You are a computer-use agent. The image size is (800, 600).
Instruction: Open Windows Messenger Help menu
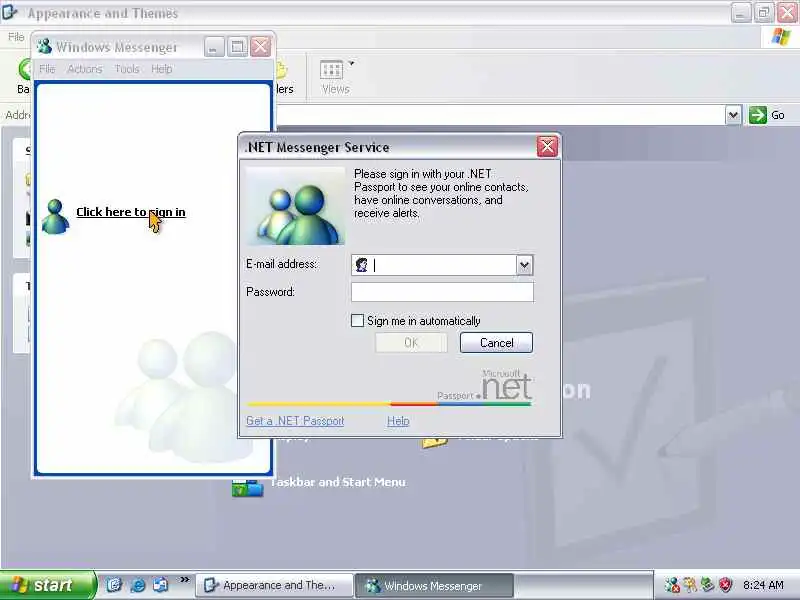point(161,69)
